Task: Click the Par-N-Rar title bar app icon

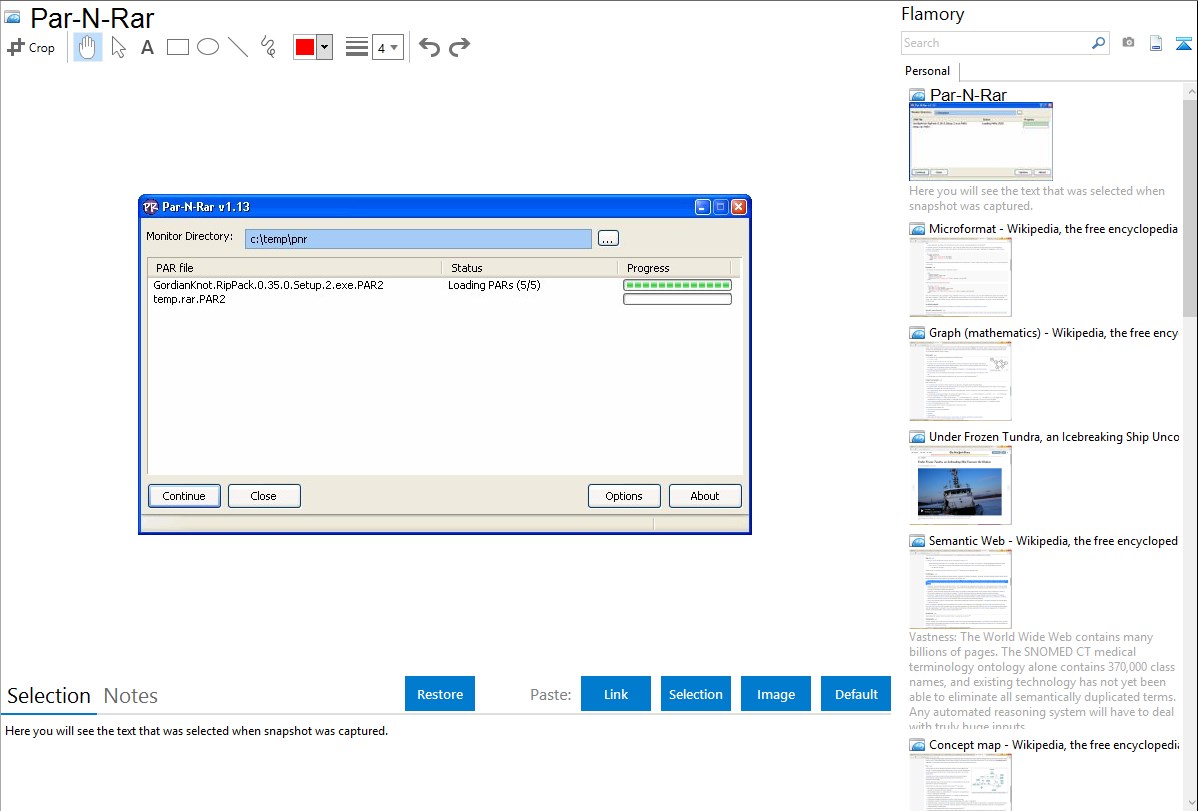Action: pos(151,207)
